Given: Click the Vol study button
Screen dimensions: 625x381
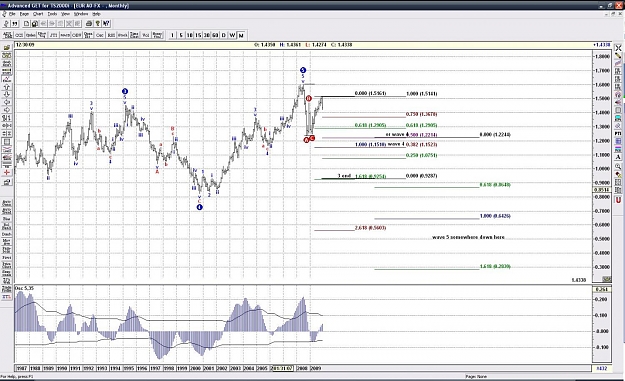Looking at the screenshot, I should [146, 35].
